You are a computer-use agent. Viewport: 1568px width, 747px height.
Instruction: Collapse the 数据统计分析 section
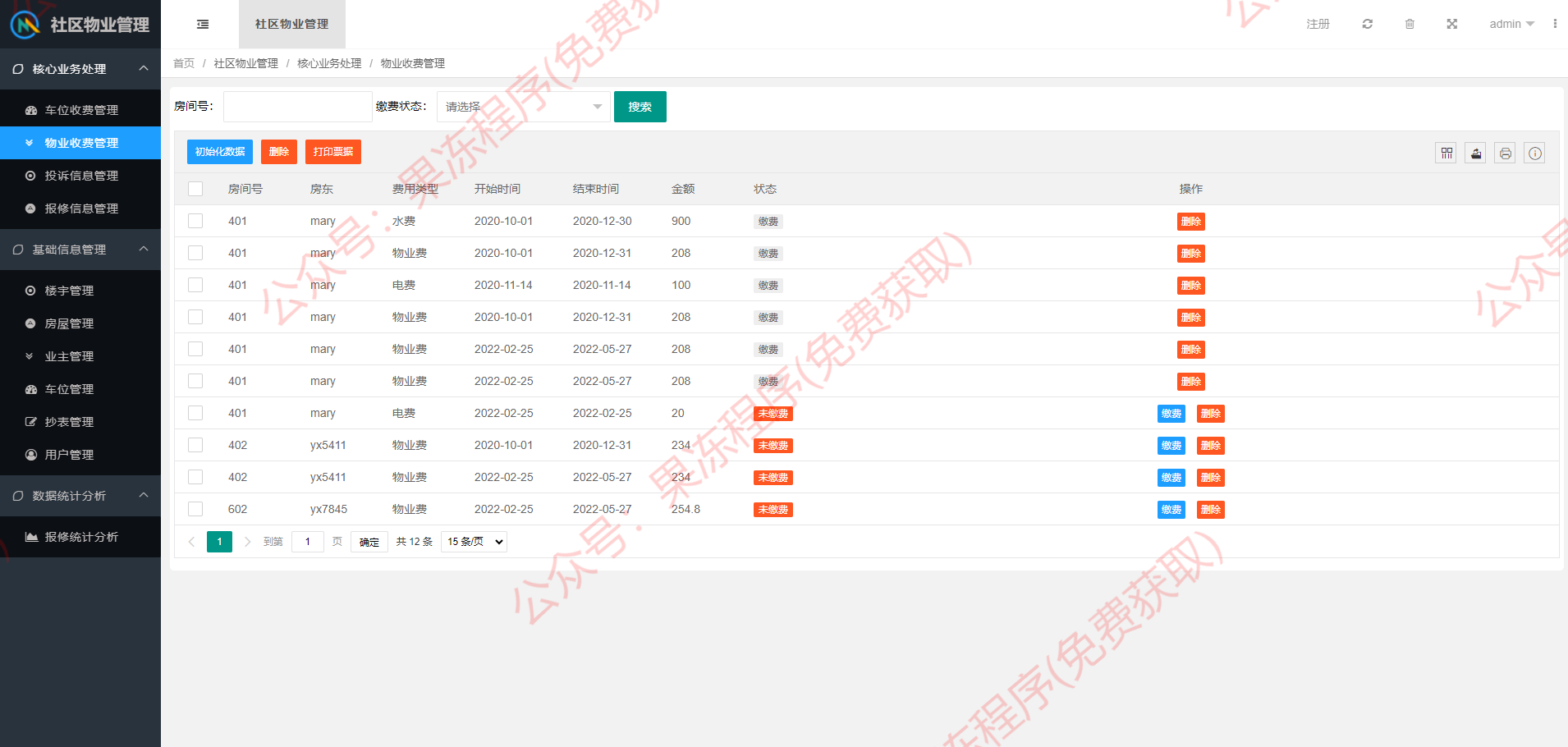click(80, 496)
